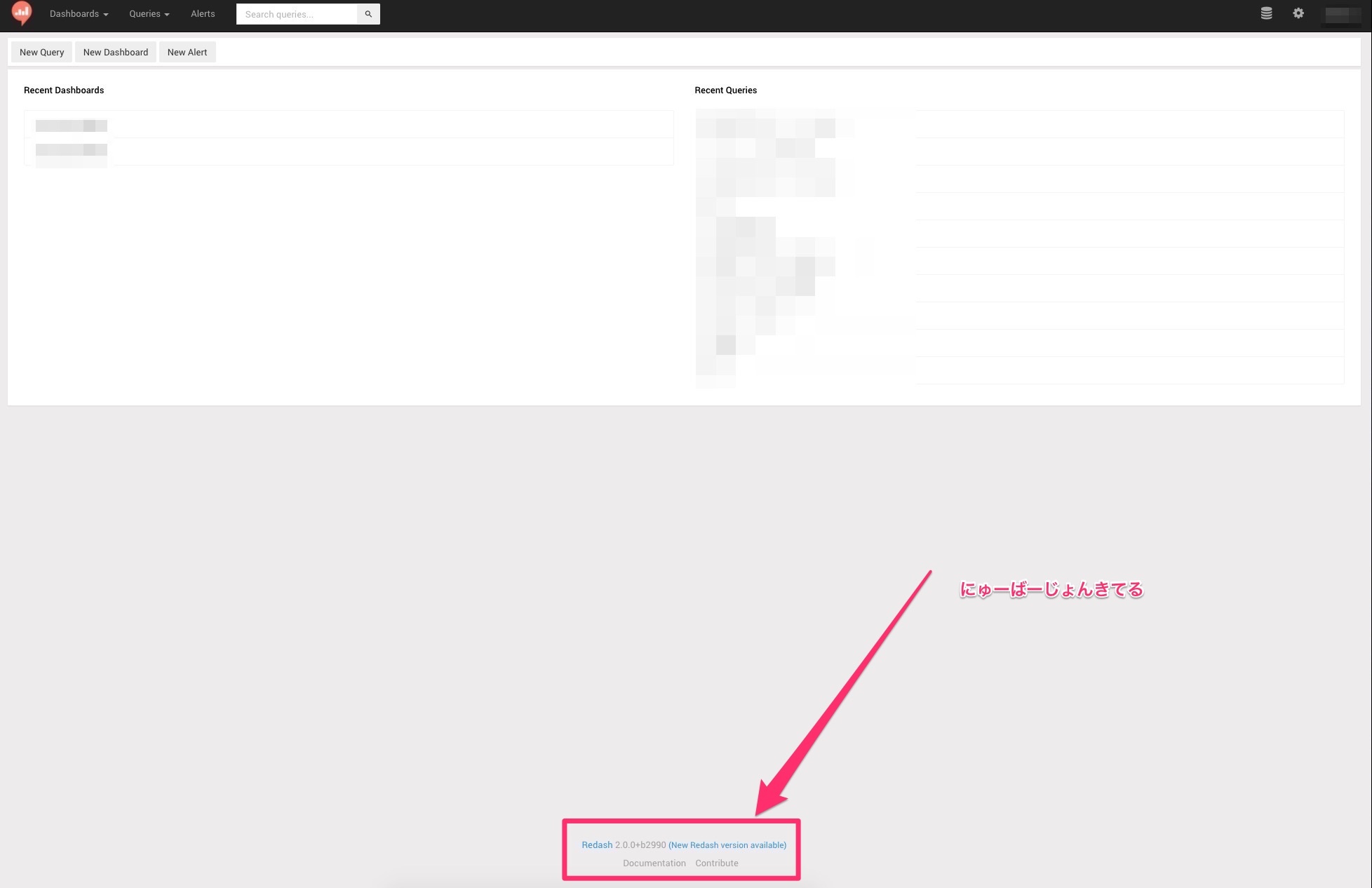
Task: Click New Redash version available link
Action: (727, 845)
